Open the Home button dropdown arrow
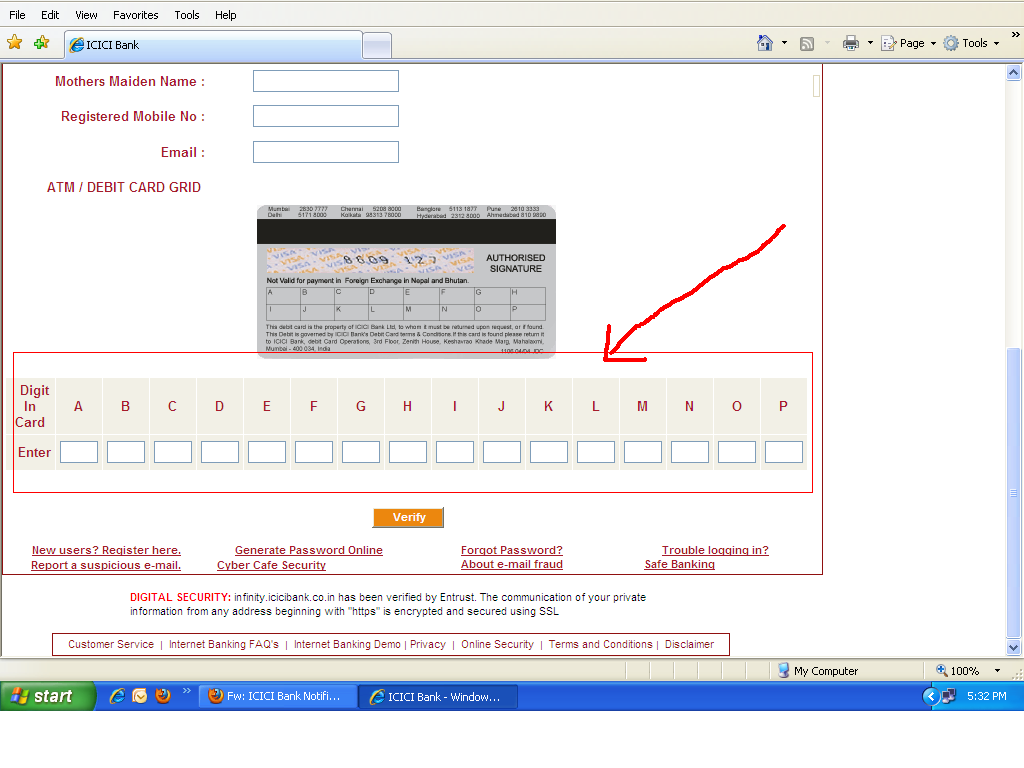The image size is (1024, 768). (x=784, y=43)
